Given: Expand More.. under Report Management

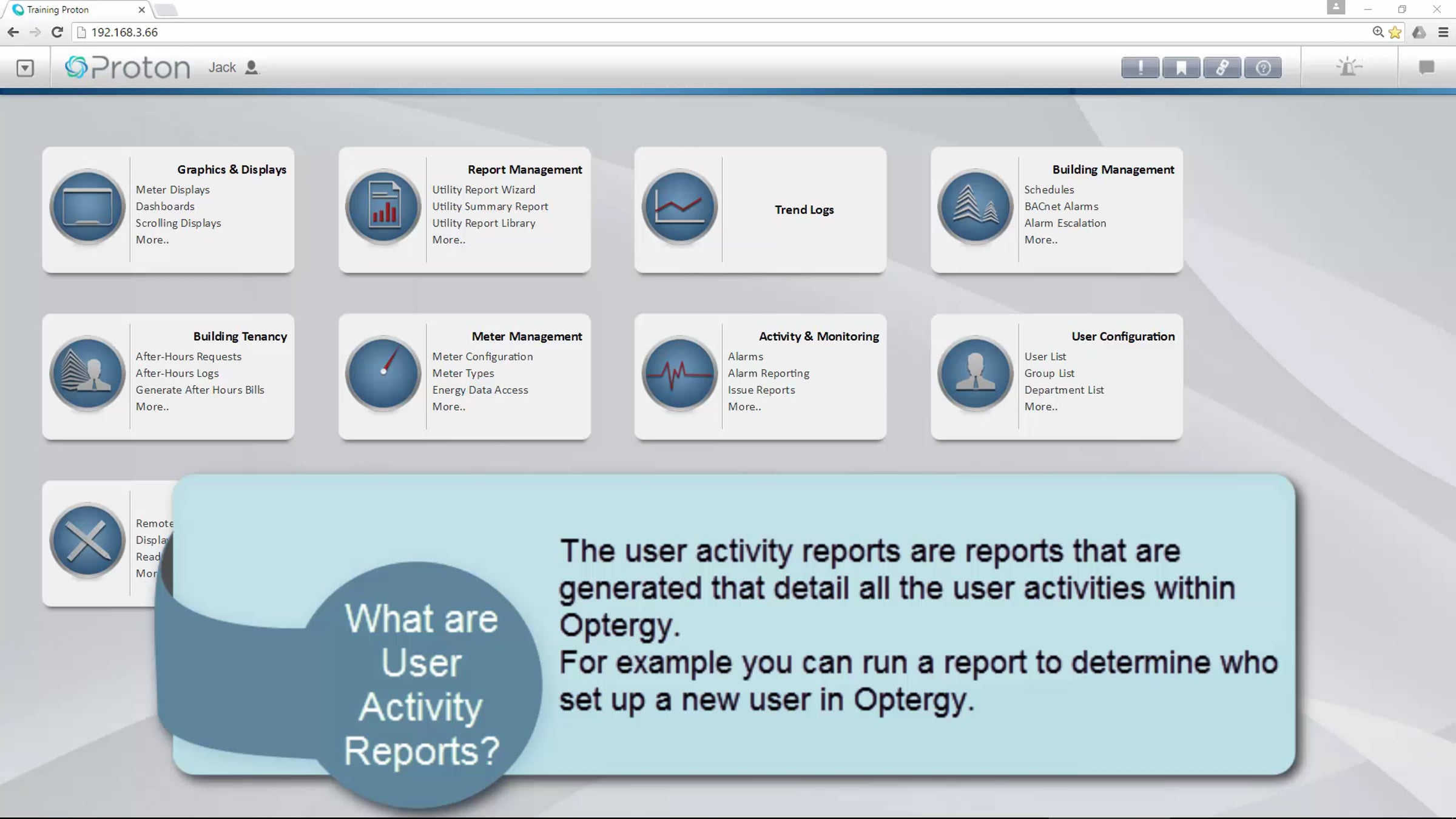Looking at the screenshot, I should click(x=448, y=240).
